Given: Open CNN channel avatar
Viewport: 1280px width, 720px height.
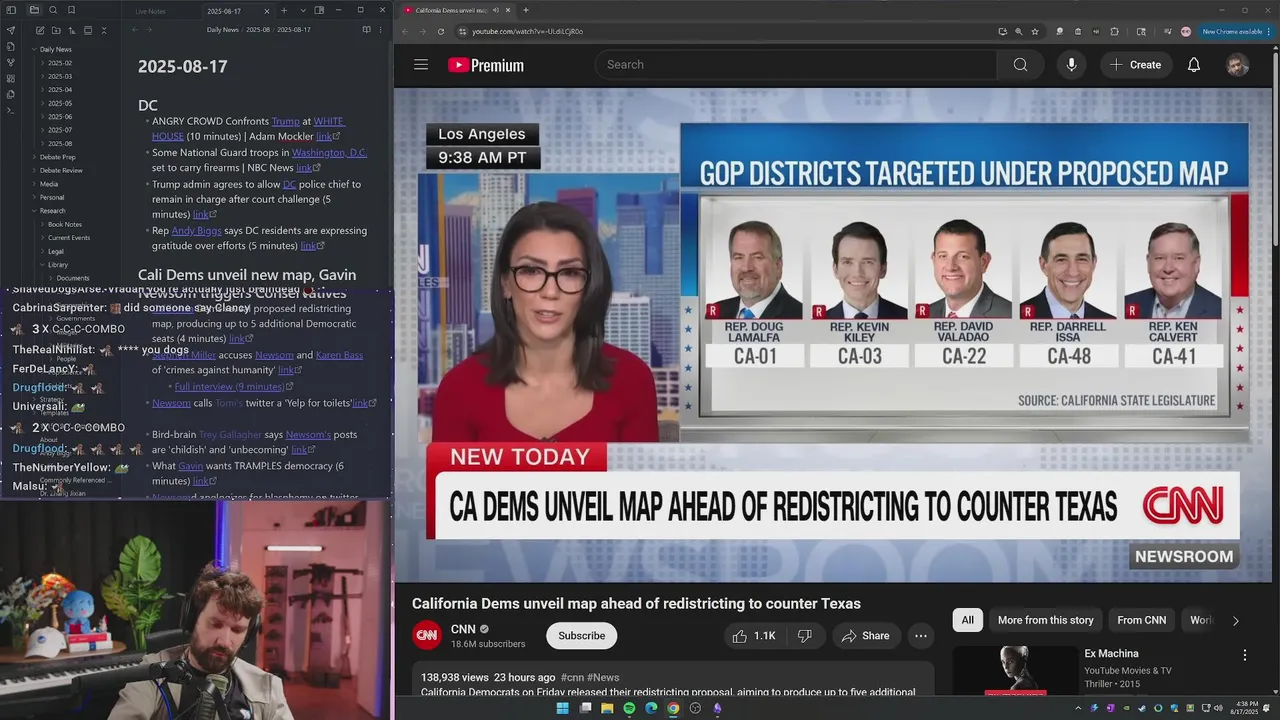Looking at the screenshot, I should (x=427, y=635).
